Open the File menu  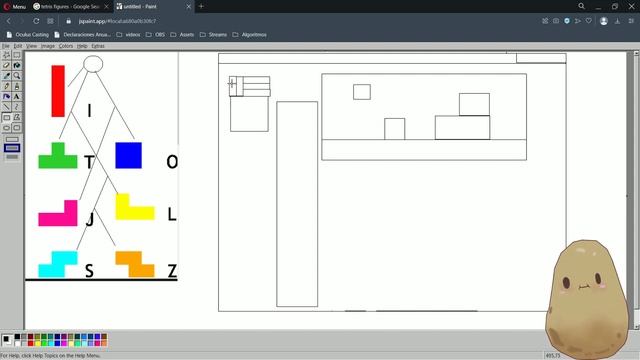[6, 46]
